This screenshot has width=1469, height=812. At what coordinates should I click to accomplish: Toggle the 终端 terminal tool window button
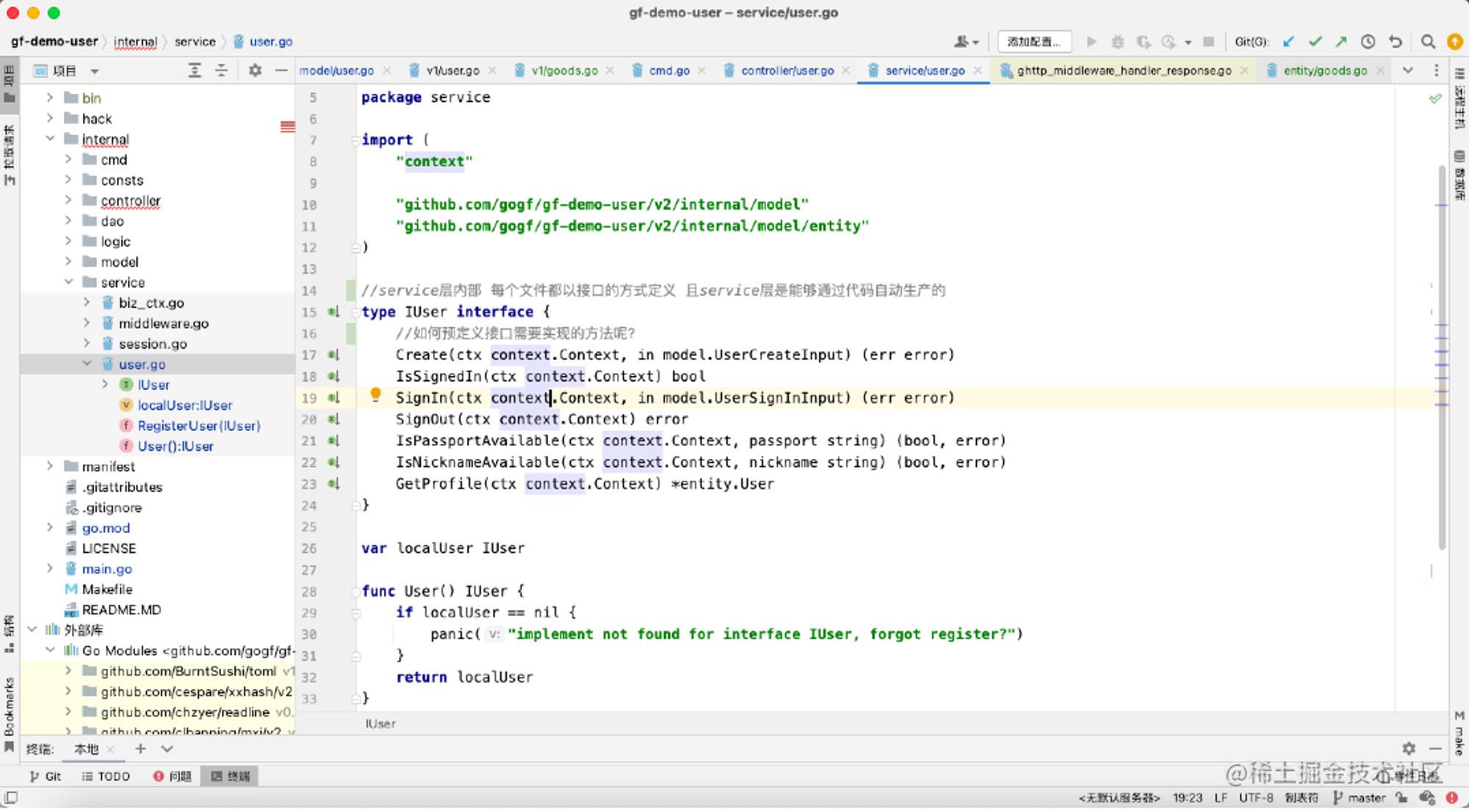231,776
